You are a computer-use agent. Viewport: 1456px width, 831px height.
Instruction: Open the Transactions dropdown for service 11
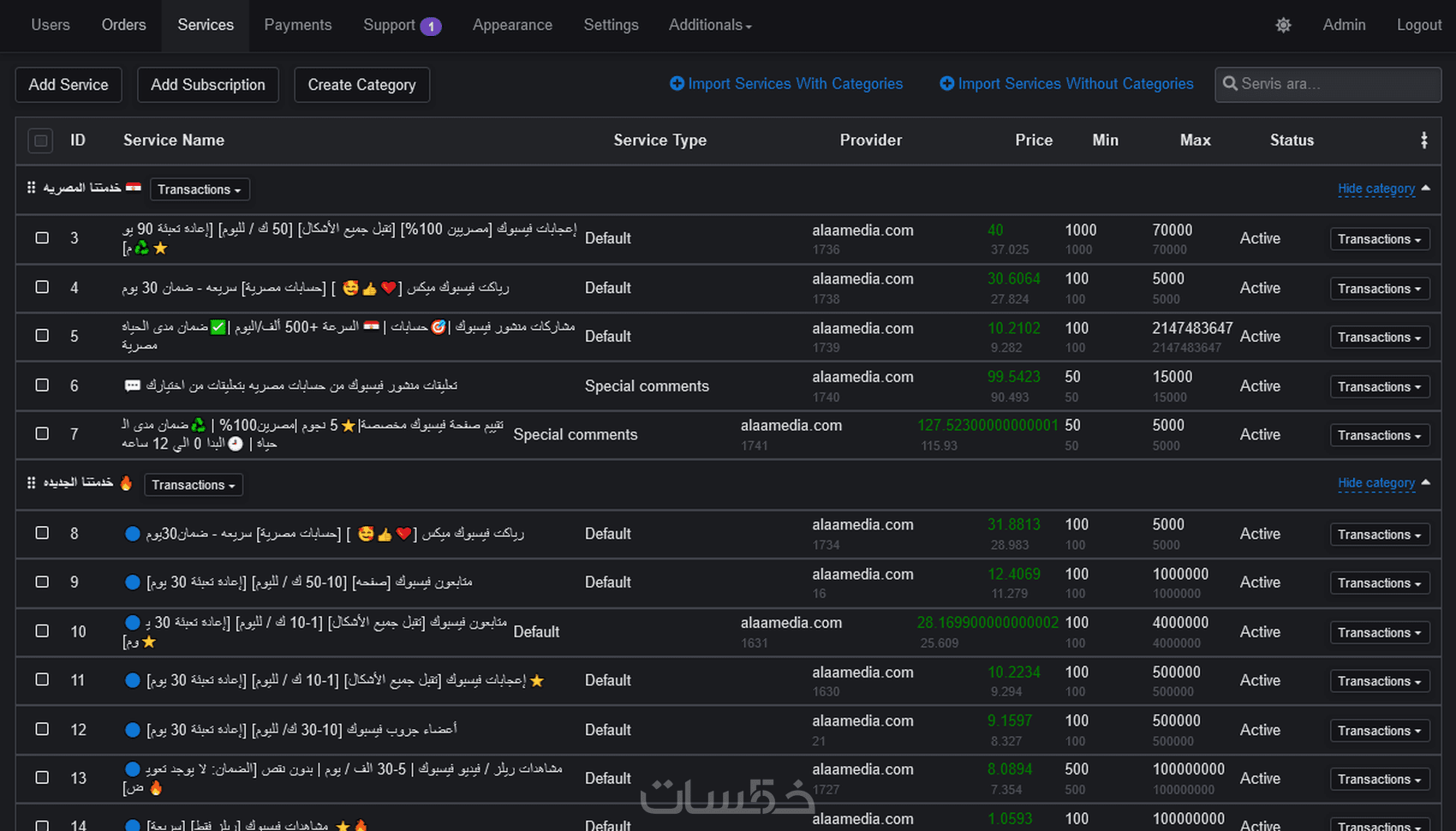tap(1380, 682)
